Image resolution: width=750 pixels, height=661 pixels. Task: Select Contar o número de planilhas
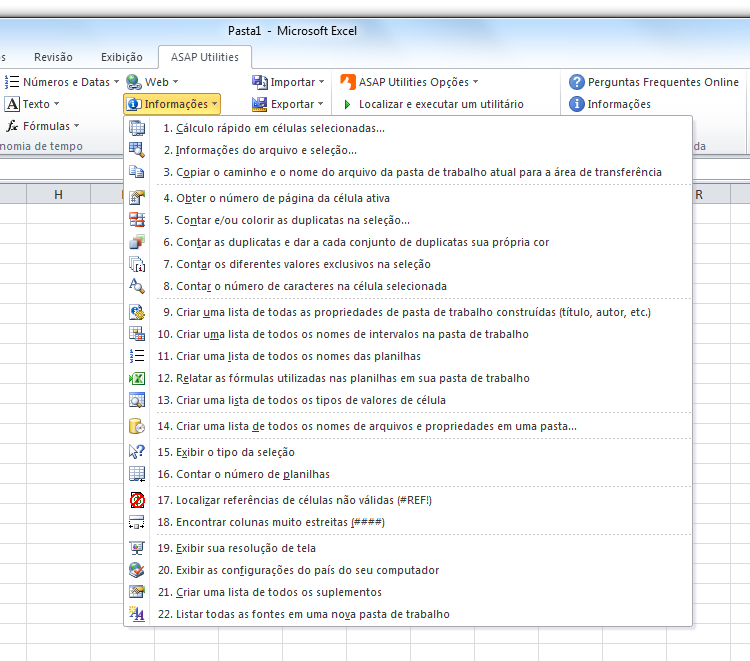coord(408,474)
